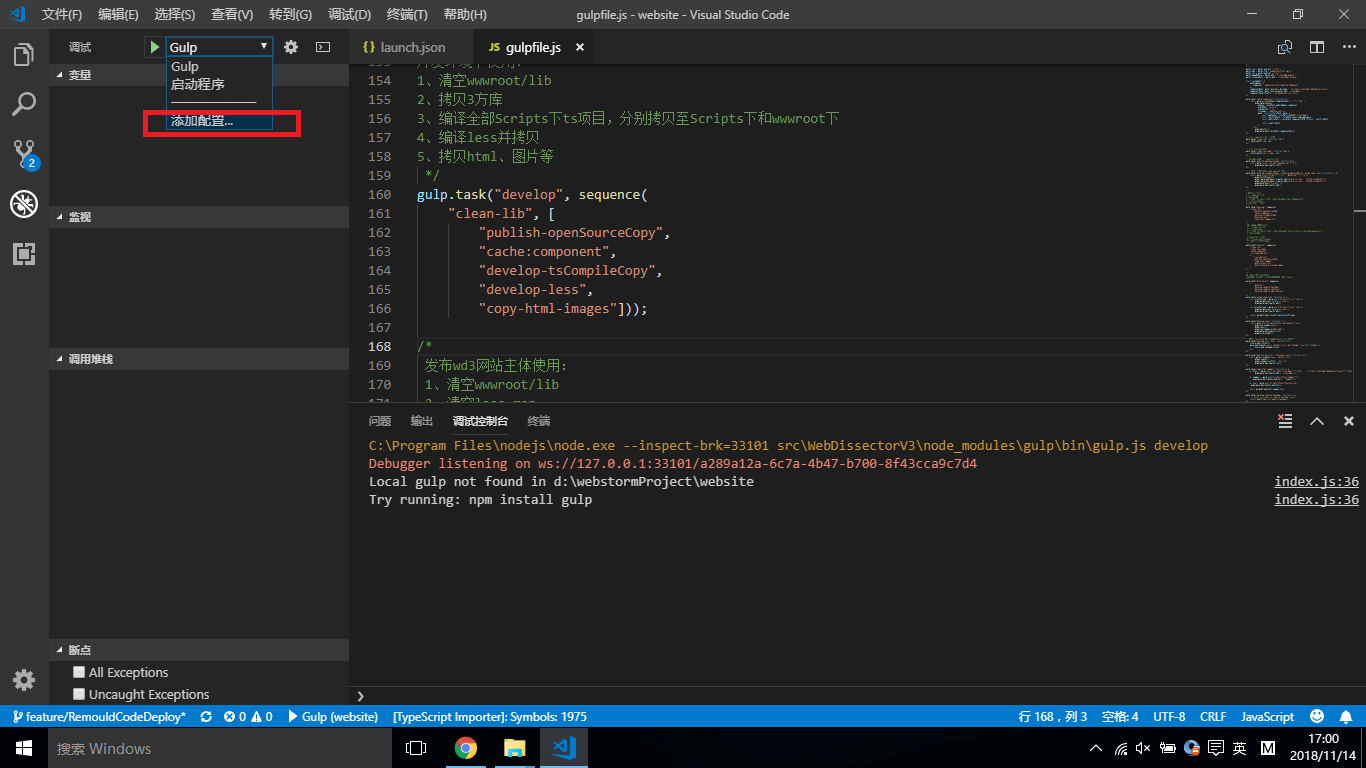Enable Uncaught Exceptions breakpoints

tap(78, 693)
